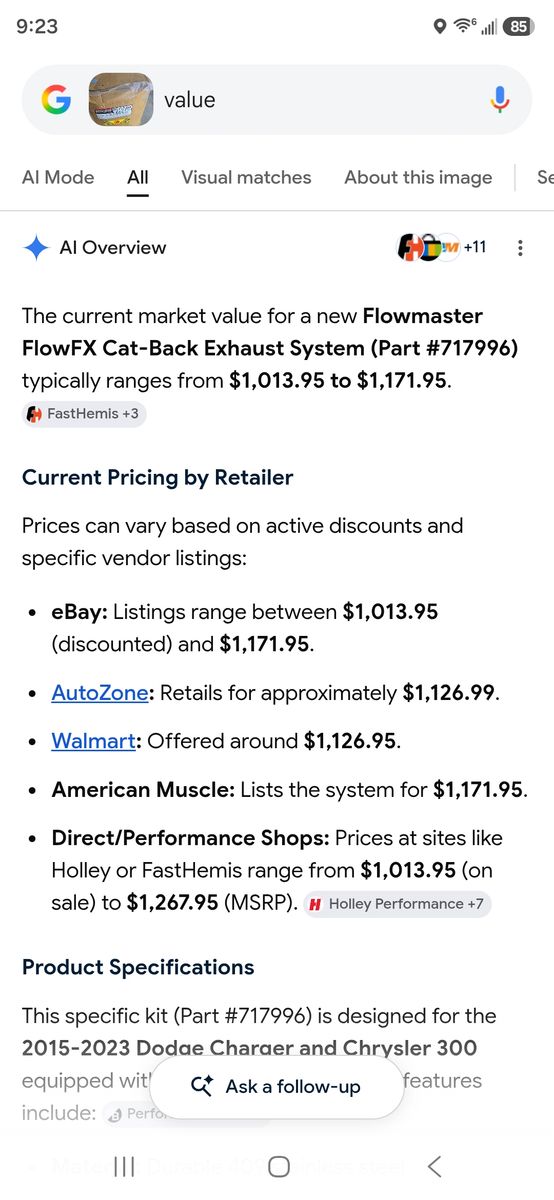Tap the searched image thumbnail in search bar
This screenshot has width=554, height=1200.
tap(120, 99)
